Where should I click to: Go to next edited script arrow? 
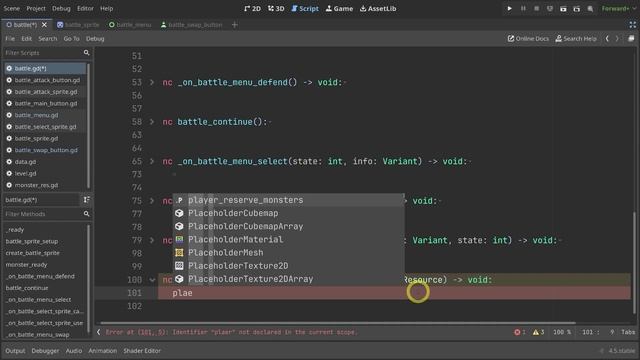[617, 39]
